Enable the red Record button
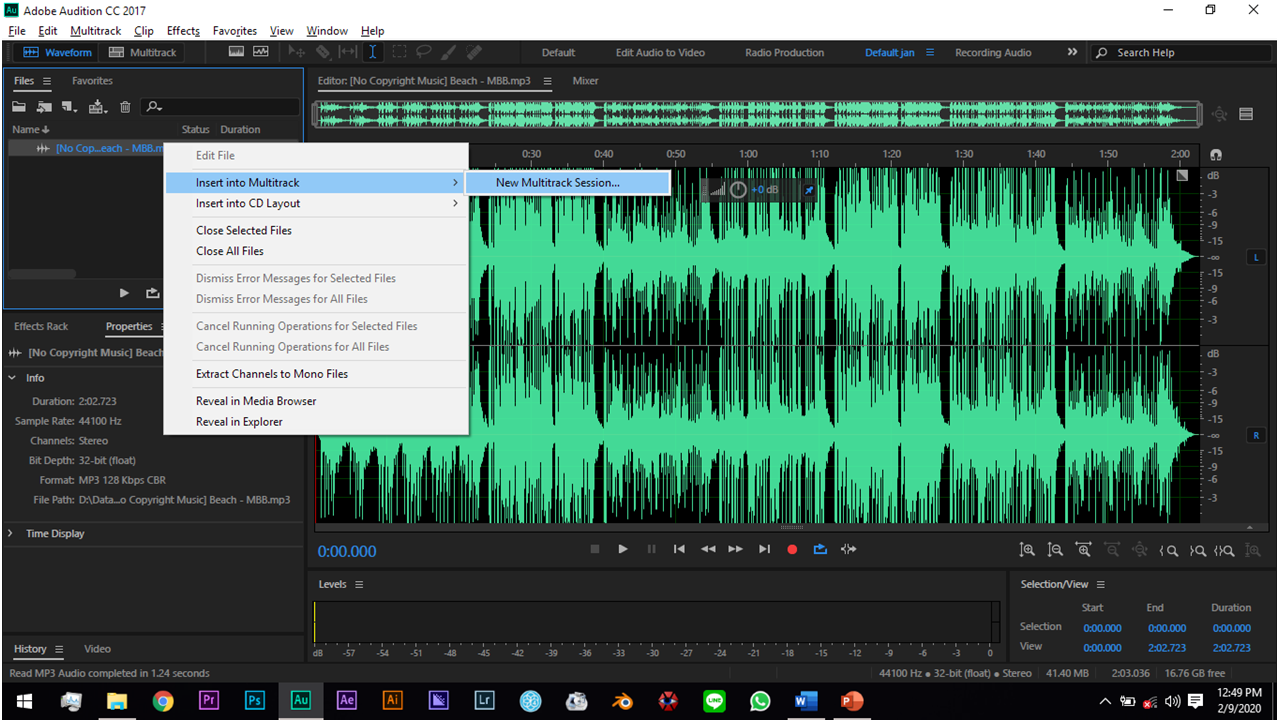Image resolution: width=1280 pixels, height=720 pixels. (792, 549)
